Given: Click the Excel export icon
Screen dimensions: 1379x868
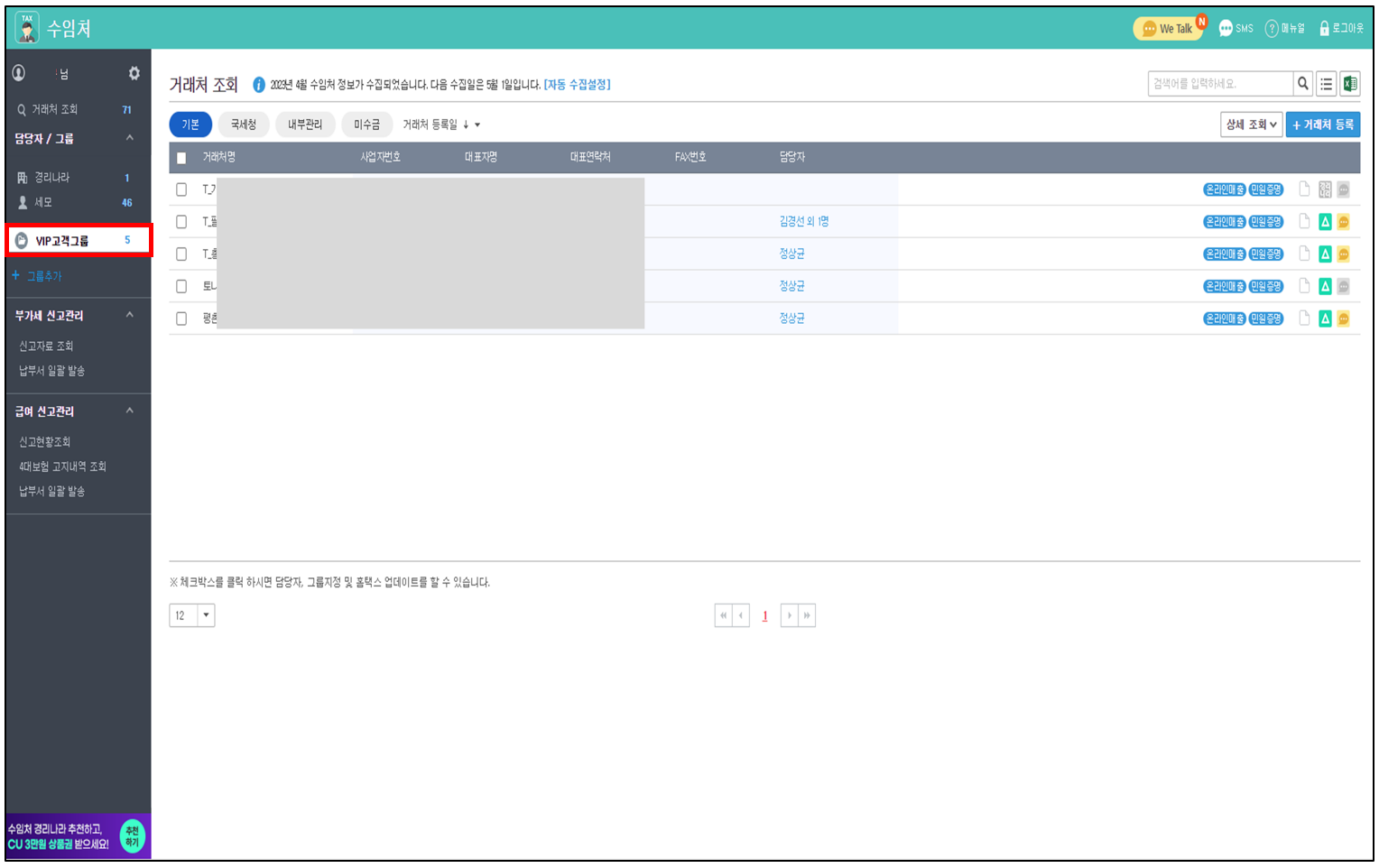Looking at the screenshot, I should tap(1349, 84).
